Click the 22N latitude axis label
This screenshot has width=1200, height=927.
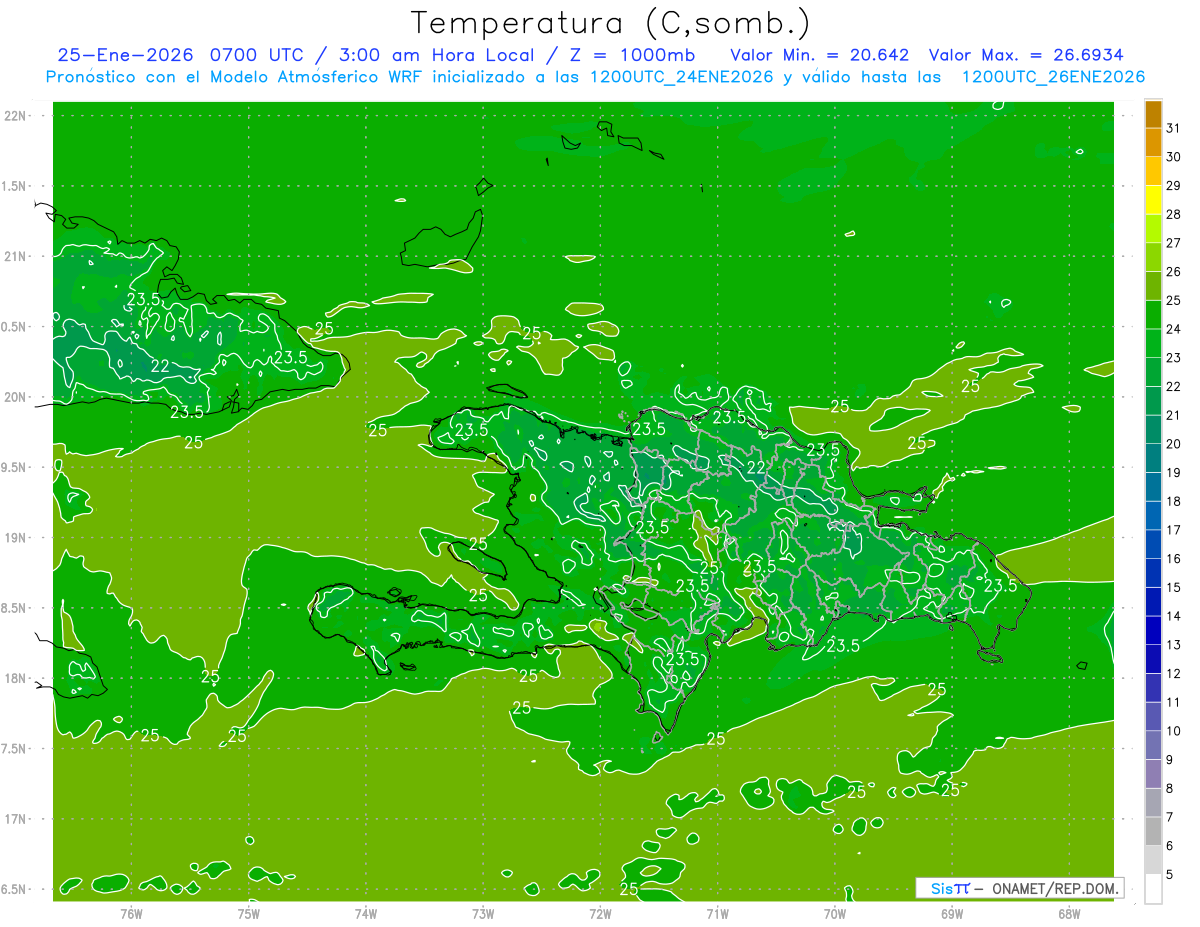(x=15, y=116)
